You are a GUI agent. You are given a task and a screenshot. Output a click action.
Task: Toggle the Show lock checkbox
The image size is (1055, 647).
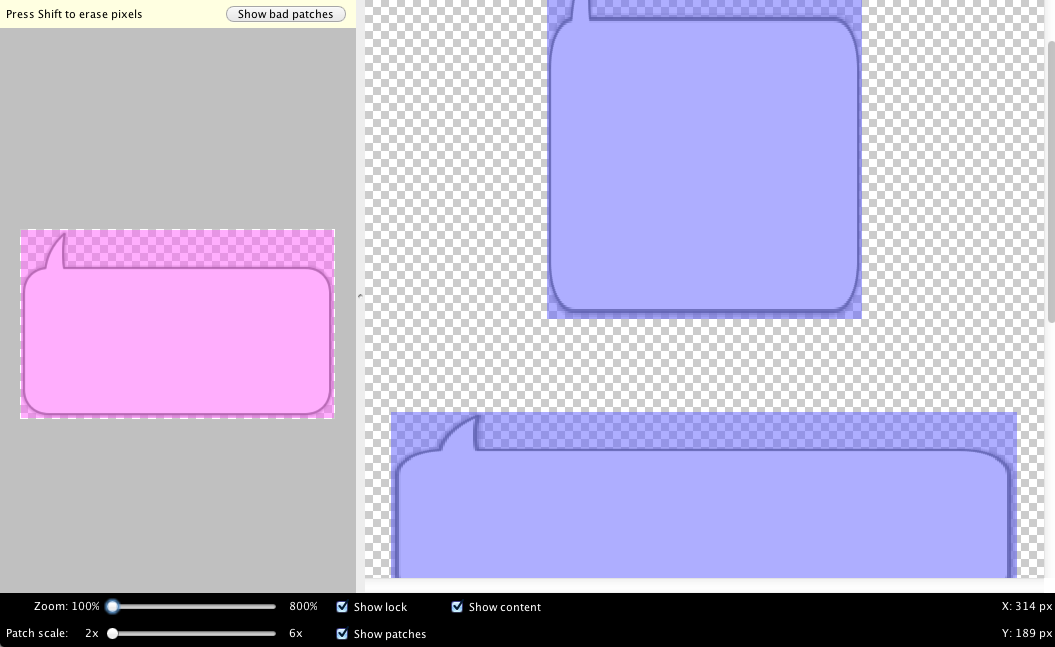(x=342, y=607)
